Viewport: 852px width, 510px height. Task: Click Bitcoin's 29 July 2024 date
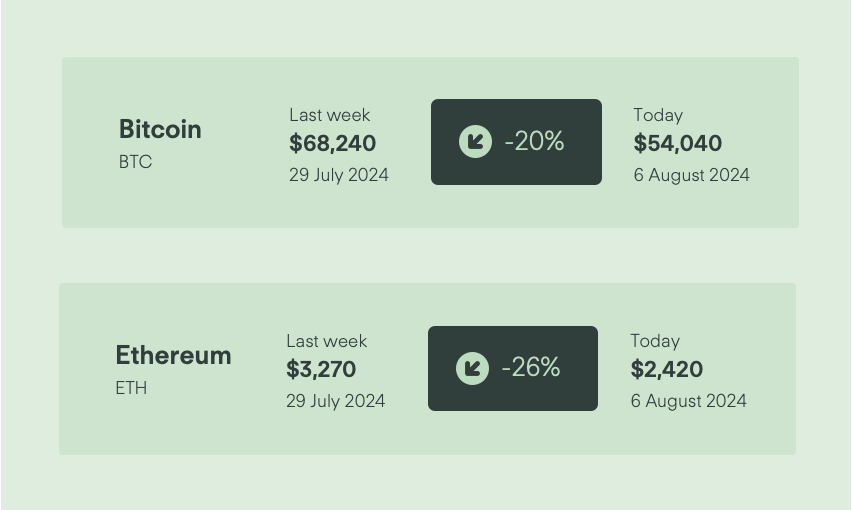pyautogui.click(x=339, y=175)
